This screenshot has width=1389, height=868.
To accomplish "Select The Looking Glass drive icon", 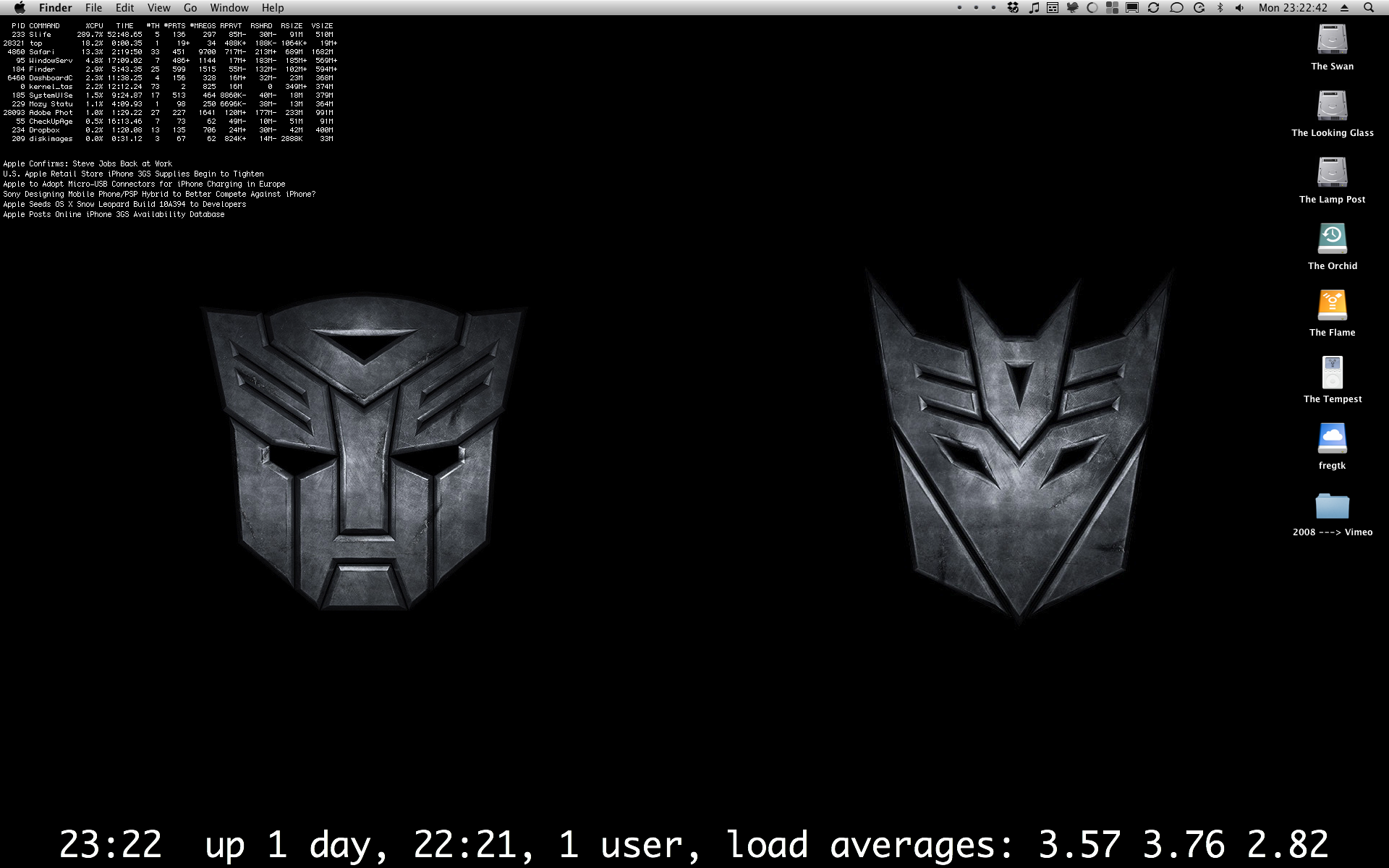I will [x=1332, y=107].
